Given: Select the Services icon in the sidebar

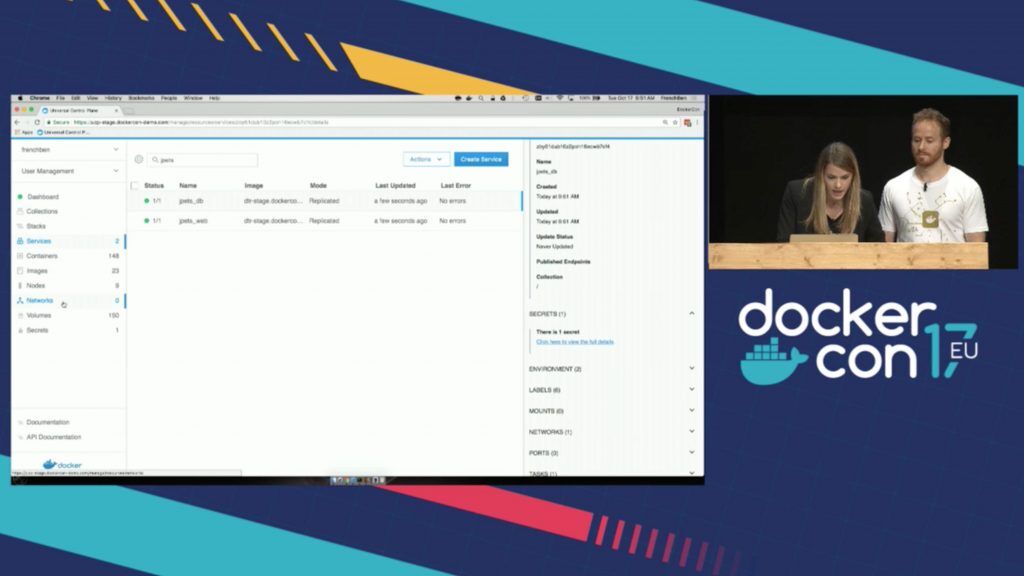Looking at the screenshot, I should click(20, 241).
